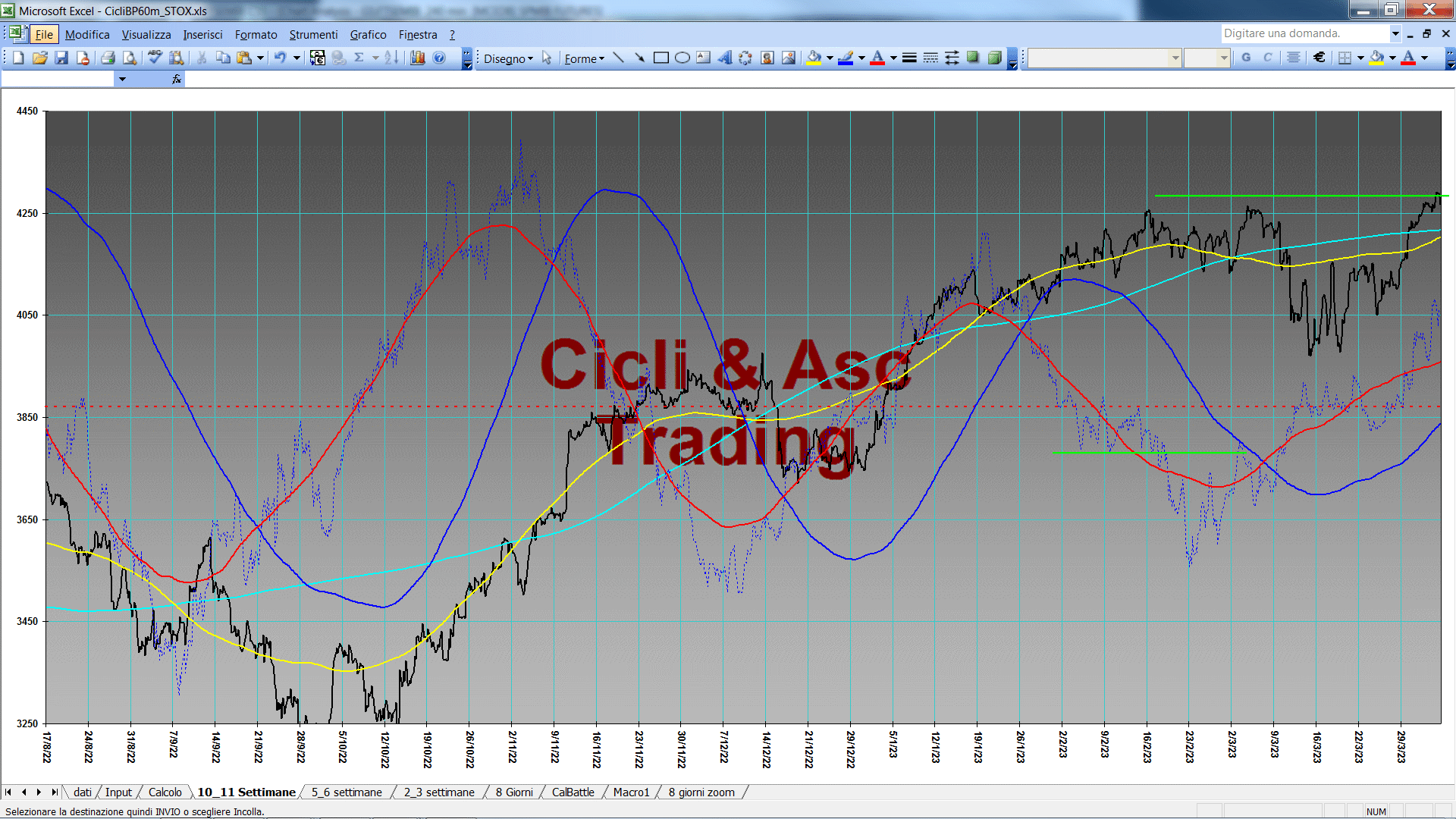Save the workbook with the floppy icon
Image resolution: width=1456 pixels, height=819 pixels.
point(61,58)
